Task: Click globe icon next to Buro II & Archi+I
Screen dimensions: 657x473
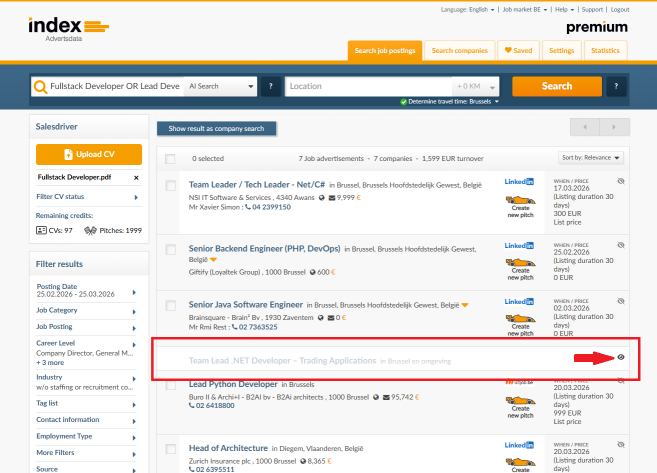Action: [x=376, y=397]
